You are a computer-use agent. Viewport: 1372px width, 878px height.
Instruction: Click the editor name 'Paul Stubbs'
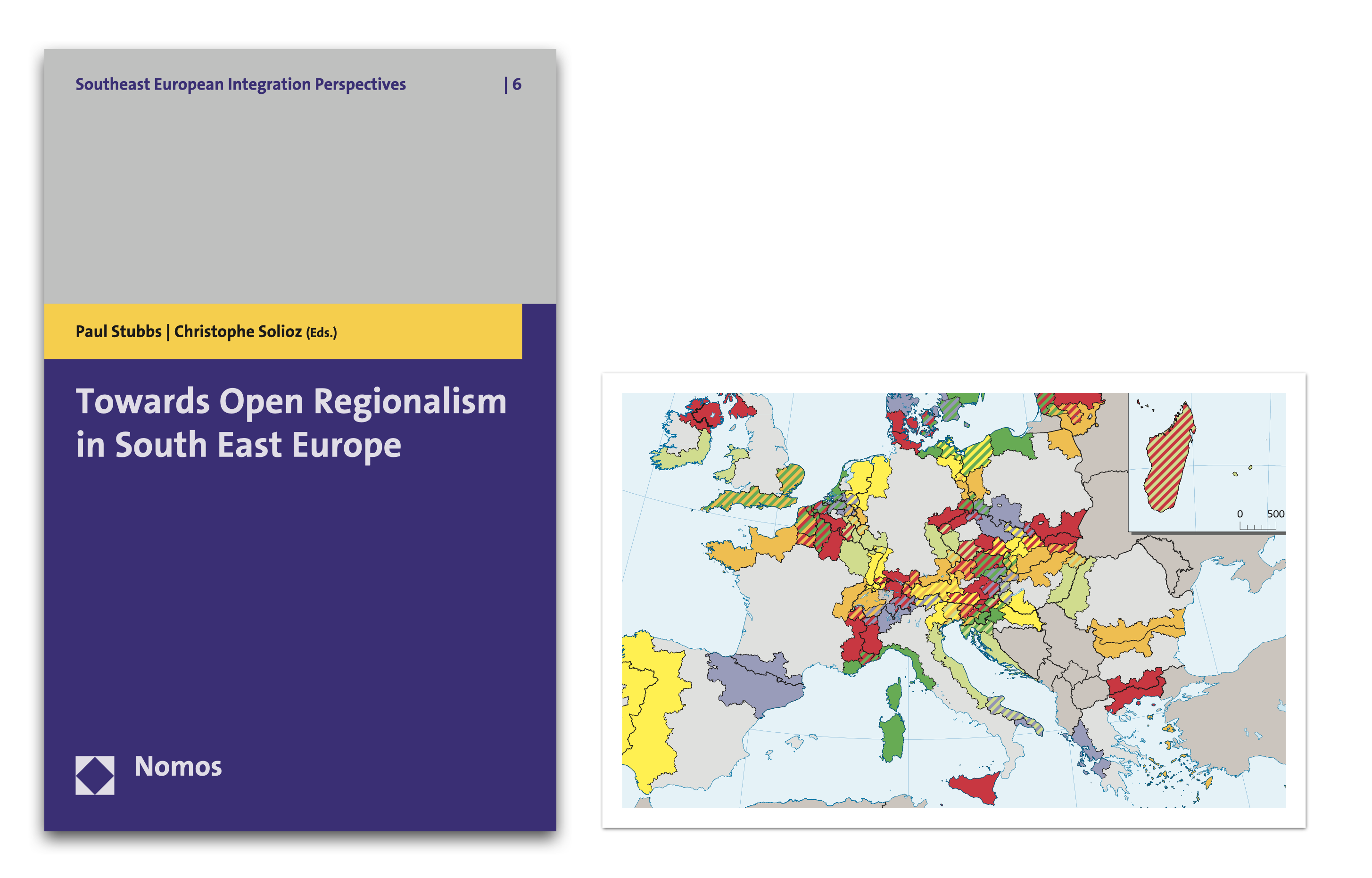pos(118,331)
